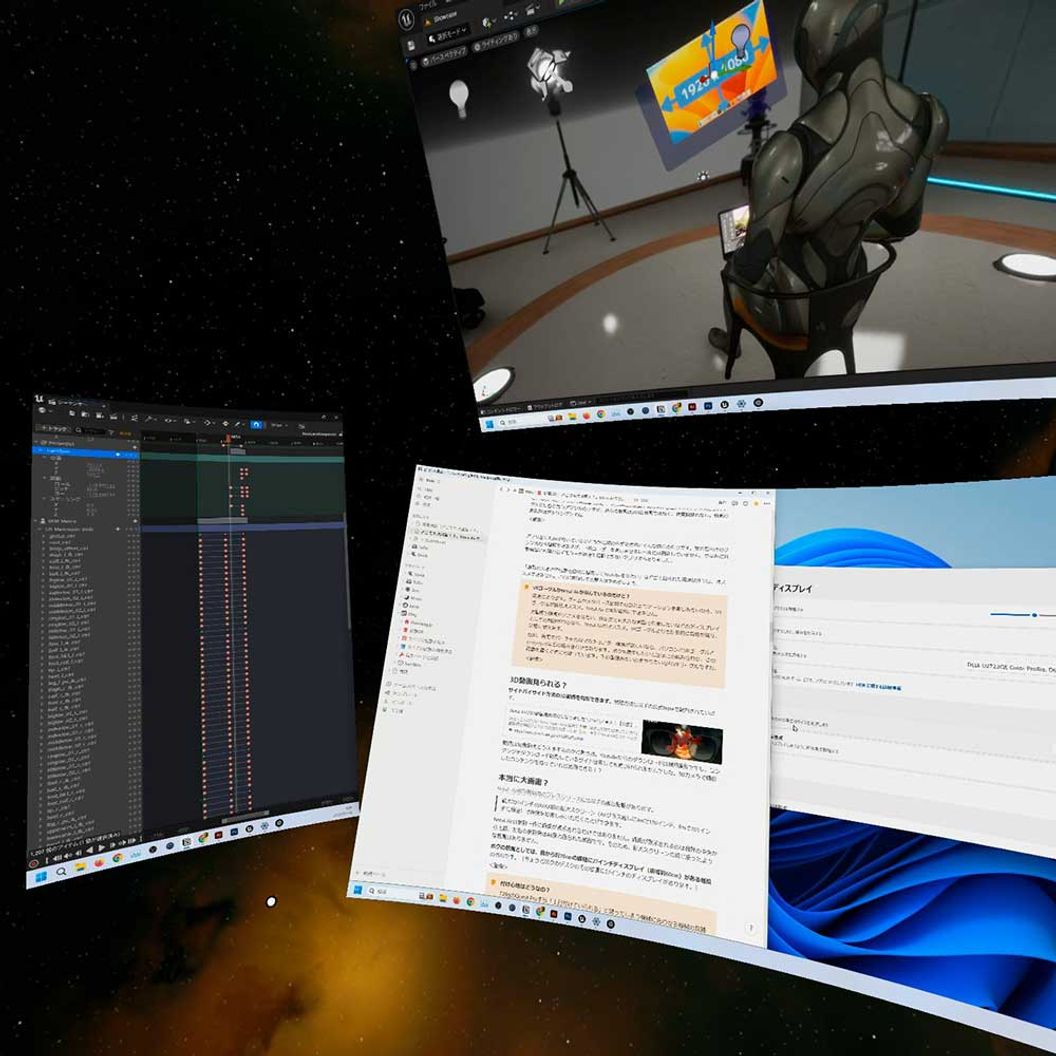
Task: Toggle the blue snapping magnet in Sequencer
Action: point(256,424)
